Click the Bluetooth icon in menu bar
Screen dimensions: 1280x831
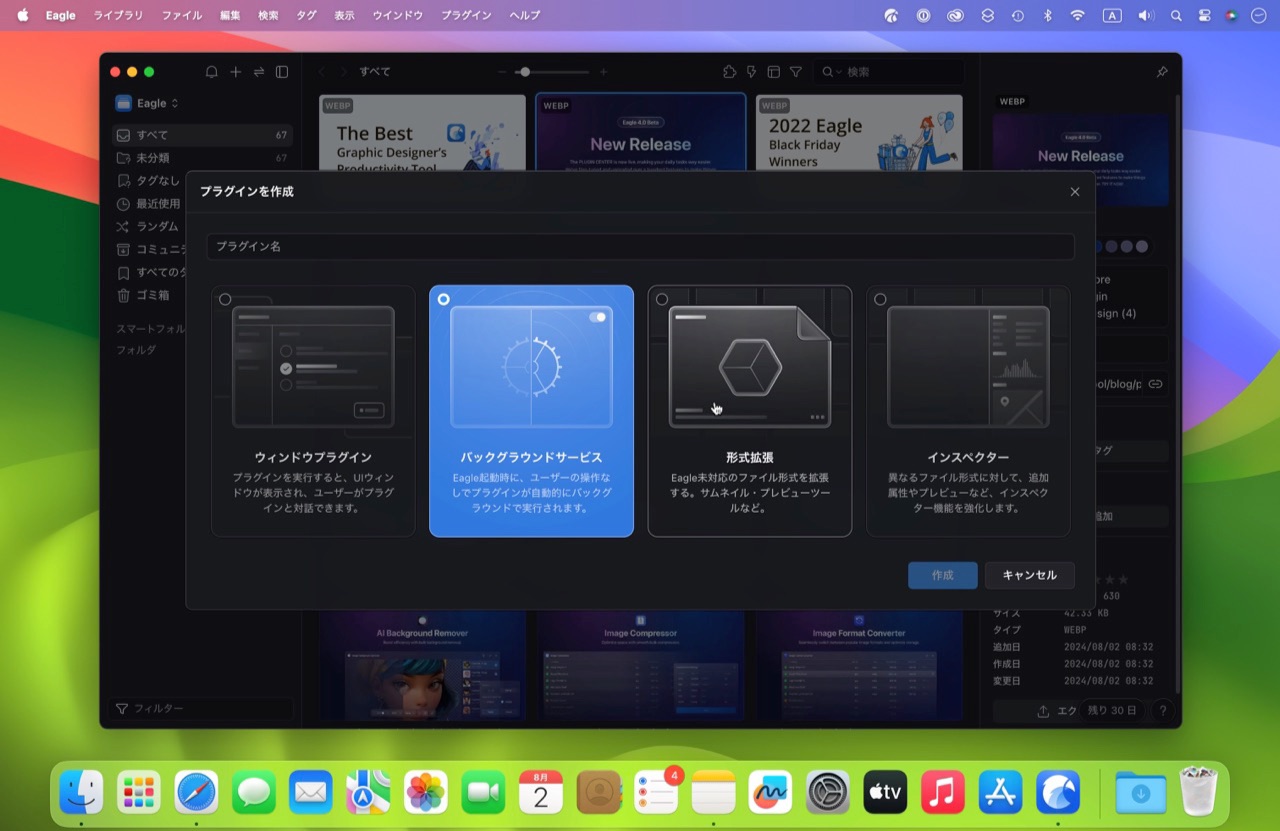tap(1048, 15)
